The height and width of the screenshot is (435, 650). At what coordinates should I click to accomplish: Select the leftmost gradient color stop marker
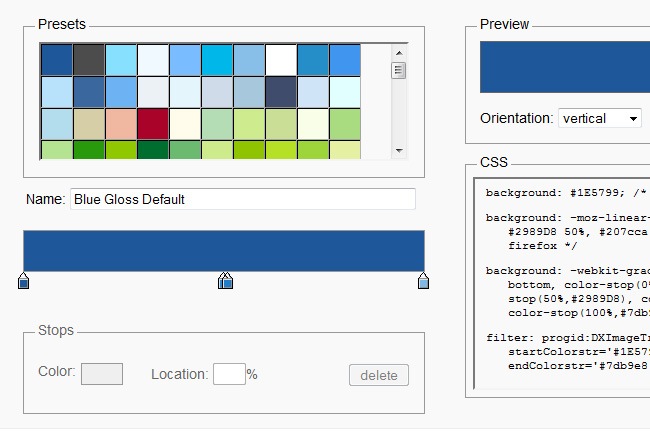tap(23, 282)
